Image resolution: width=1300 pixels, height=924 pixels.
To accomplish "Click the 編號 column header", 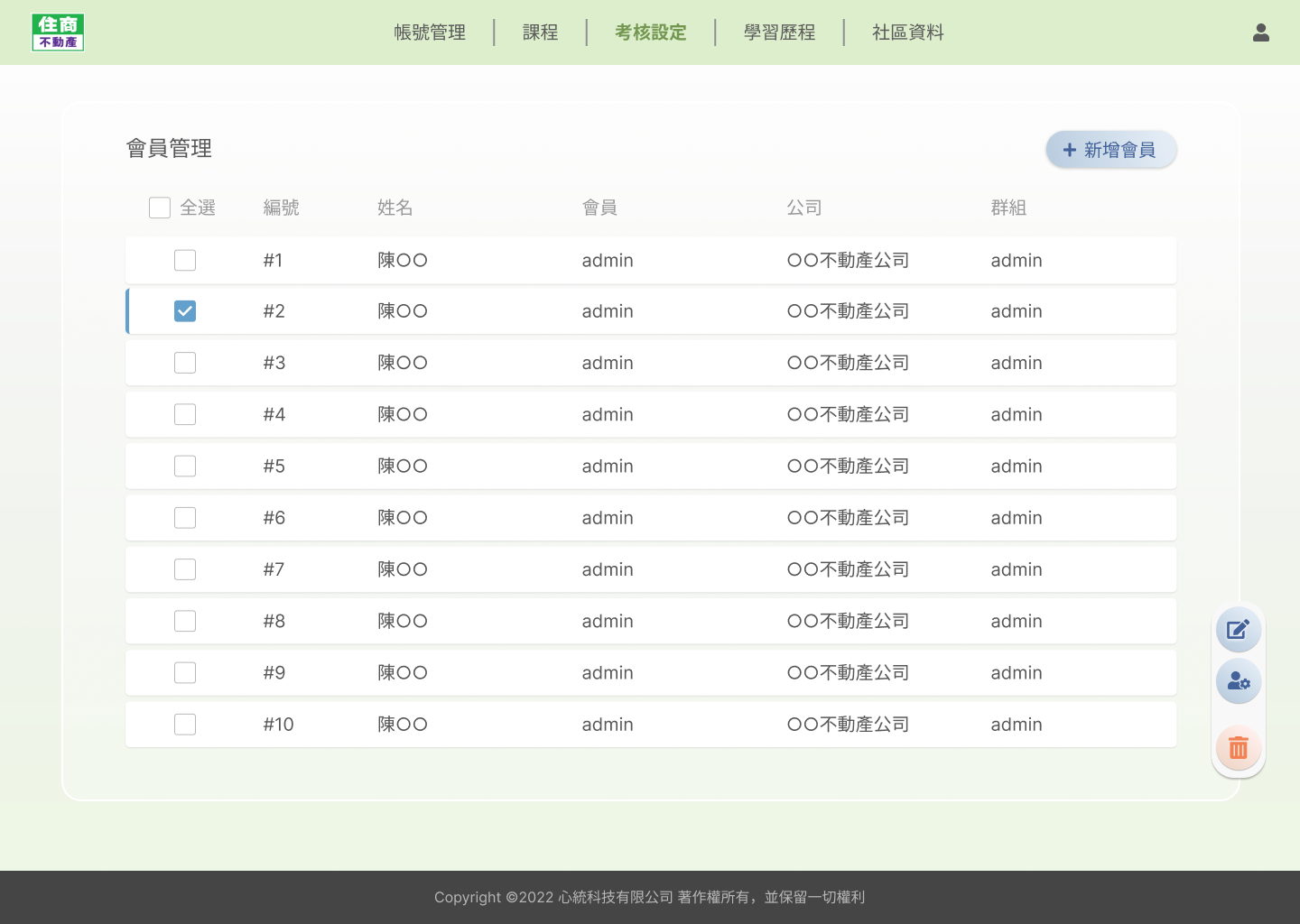I will pos(281,208).
